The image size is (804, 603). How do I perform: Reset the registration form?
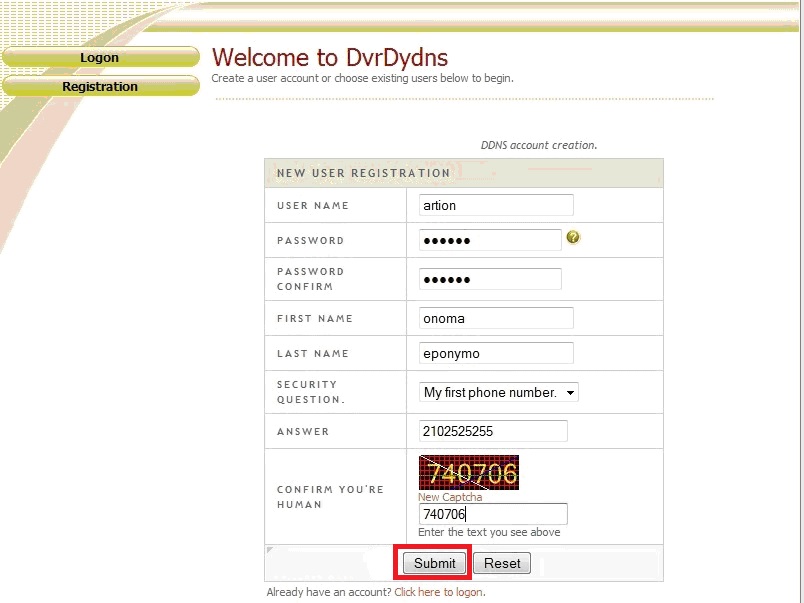tap(502, 563)
